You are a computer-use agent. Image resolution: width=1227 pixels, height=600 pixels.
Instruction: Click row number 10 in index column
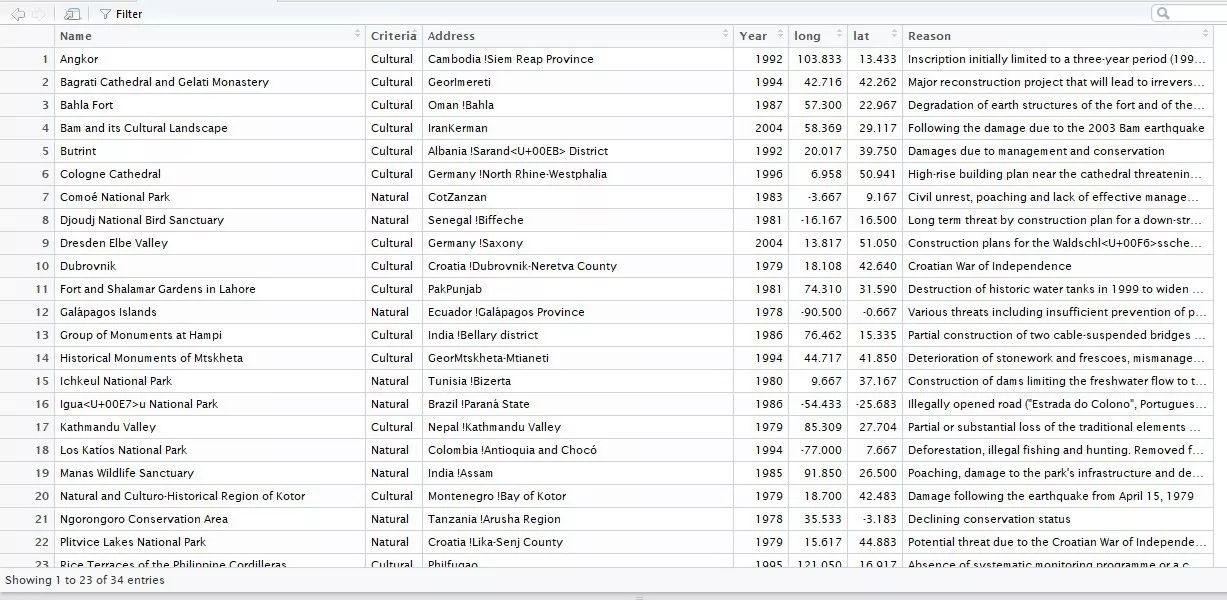pyautogui.click(x=42, y=266)
